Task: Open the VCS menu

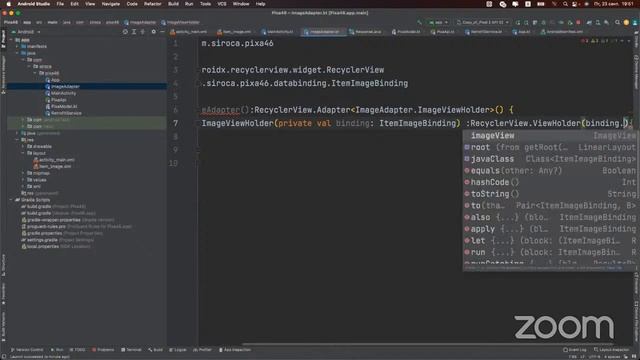Action: pyautogui.click(x=222, y=4)
